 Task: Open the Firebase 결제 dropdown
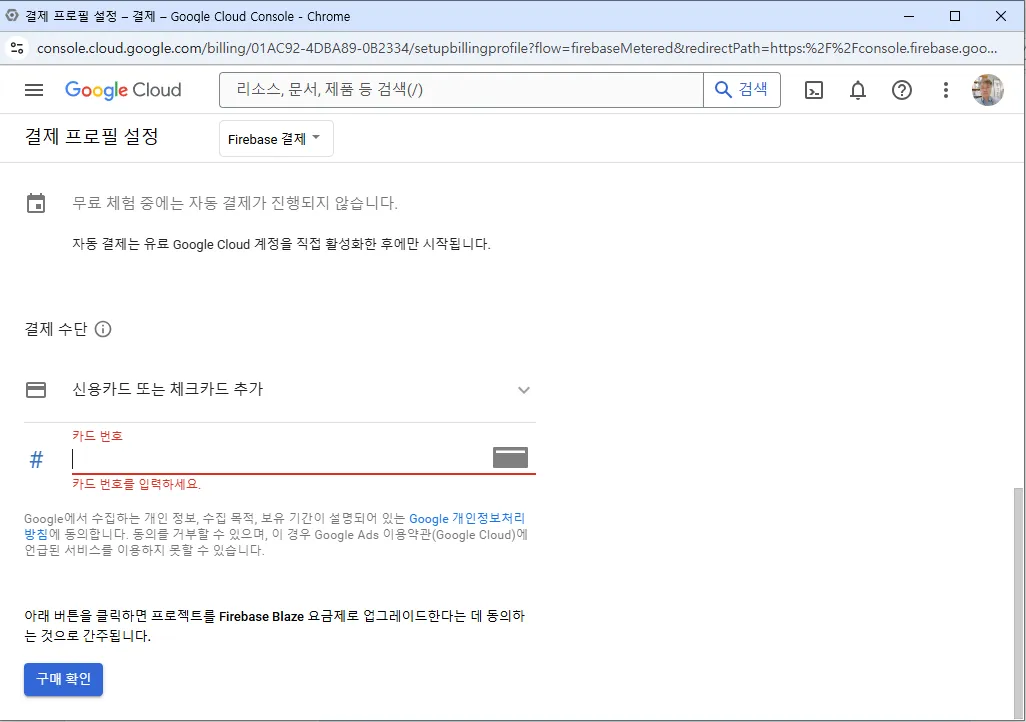point(276,139)
